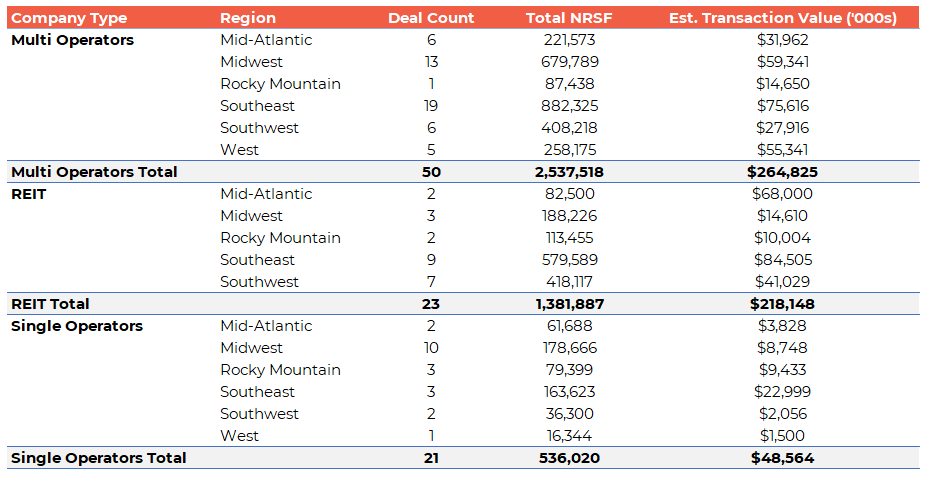
Task: Click the 536,020 total NRSF cell
Action: click(x=565, y=458)
